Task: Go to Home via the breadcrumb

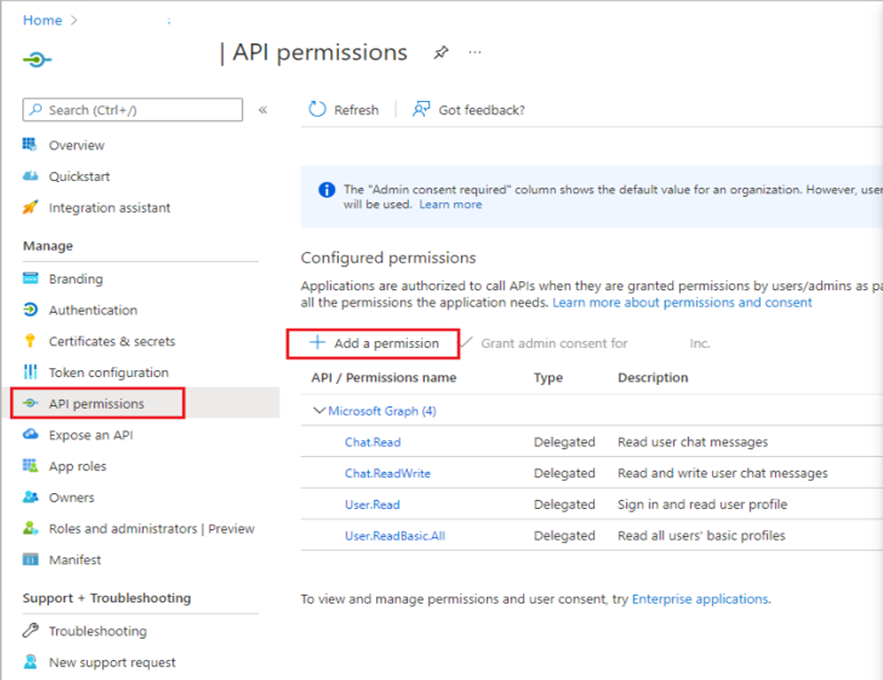Action: click(42, 20)
